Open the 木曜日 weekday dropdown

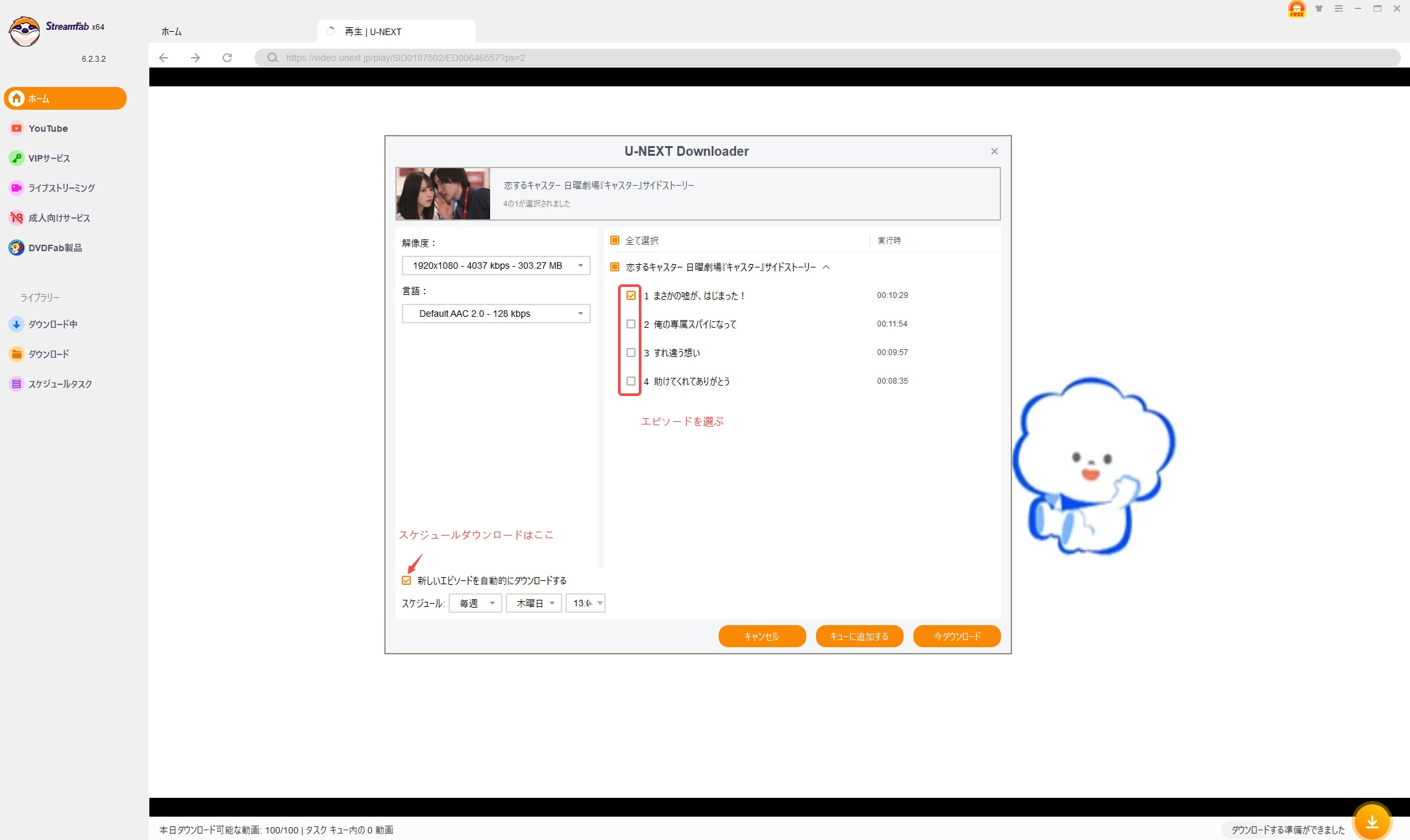pos(534,603)
